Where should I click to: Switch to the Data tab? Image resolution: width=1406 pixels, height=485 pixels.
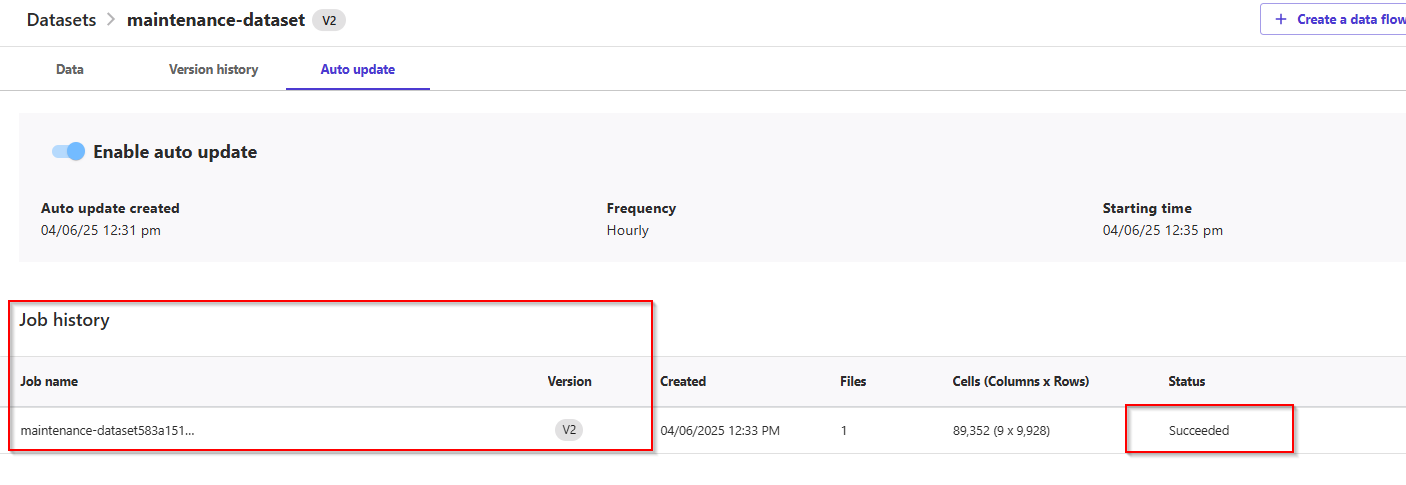70,69
